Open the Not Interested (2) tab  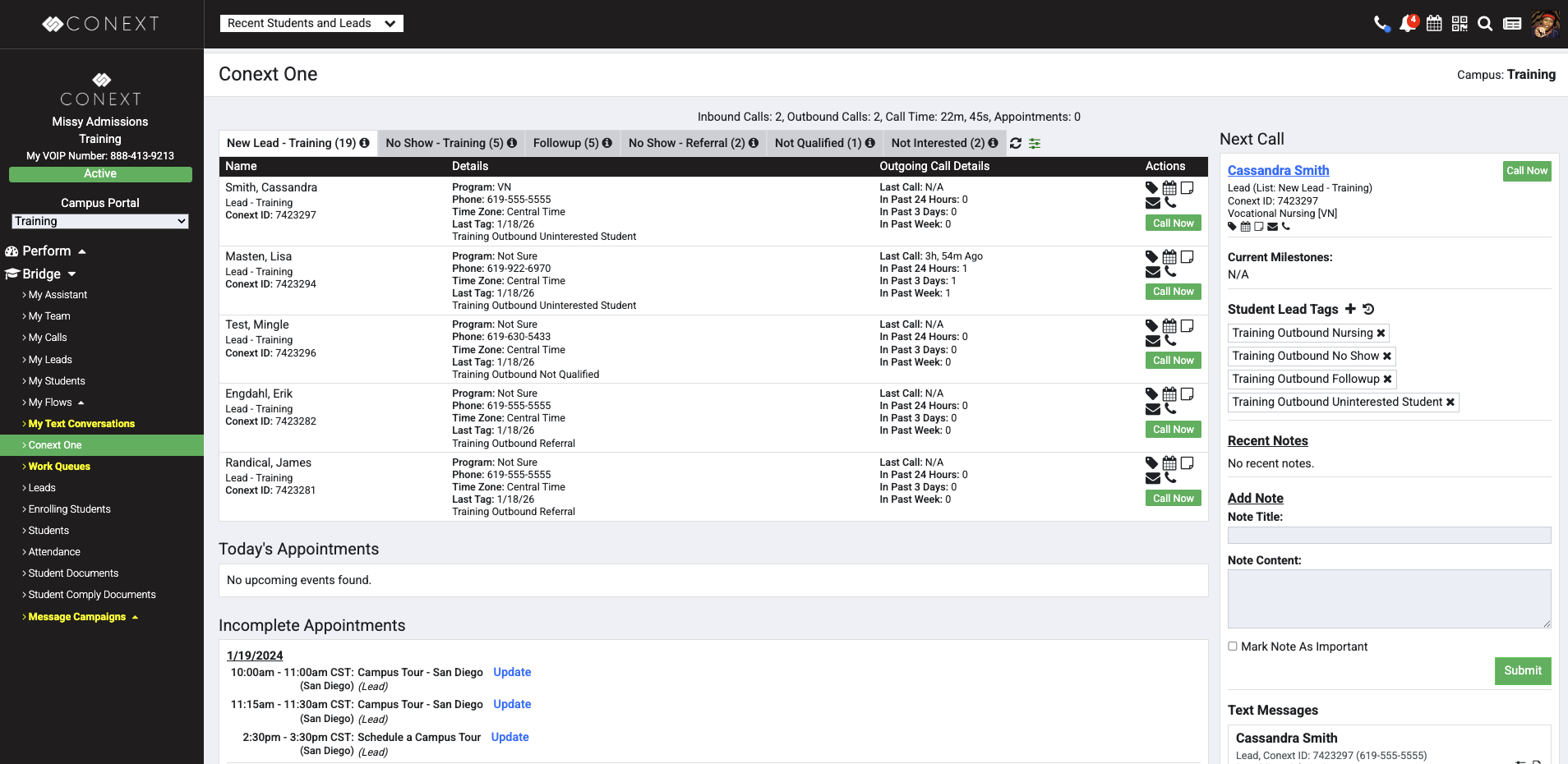(x=943, y=143)
